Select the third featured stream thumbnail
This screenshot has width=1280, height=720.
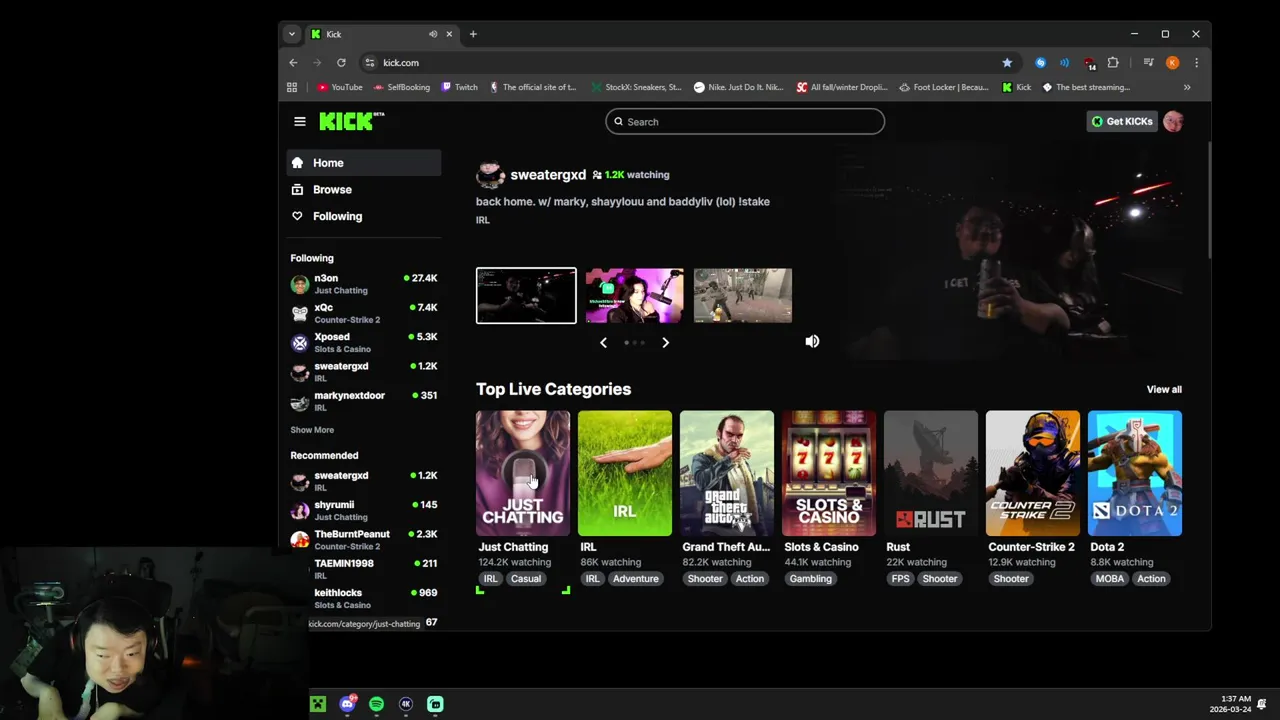click(x=743, y=295)
